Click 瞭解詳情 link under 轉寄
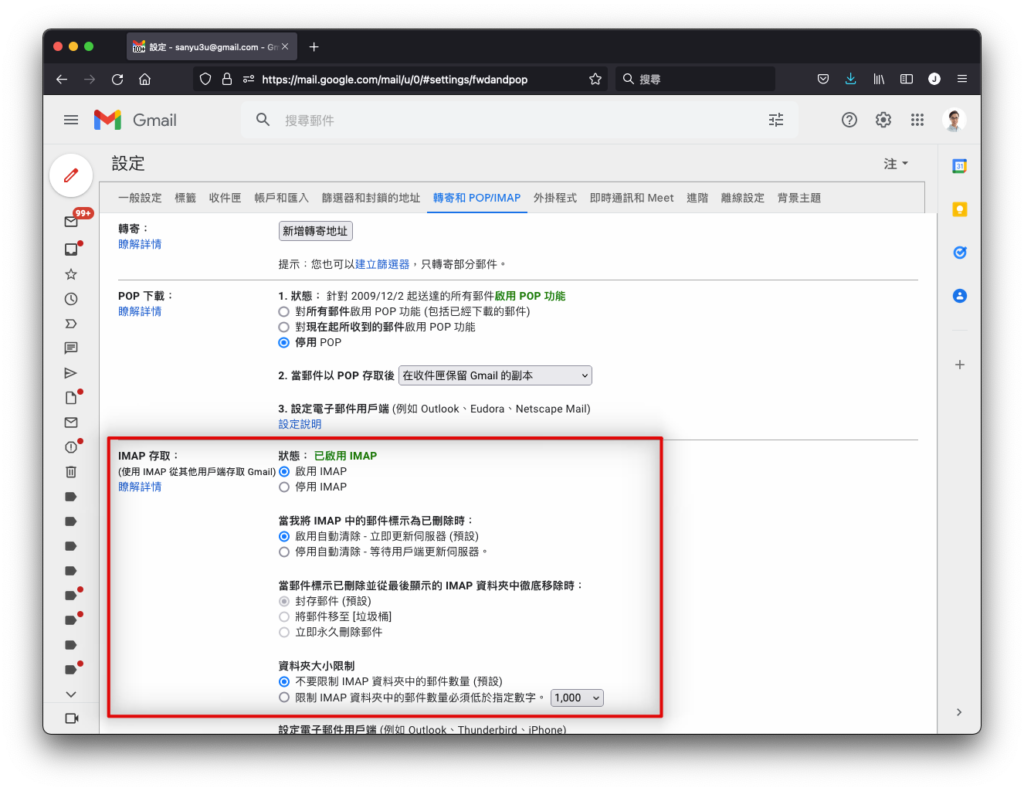Image resolution: width=1024 pixels, height=791 pixels. click(x=140, y=244)
